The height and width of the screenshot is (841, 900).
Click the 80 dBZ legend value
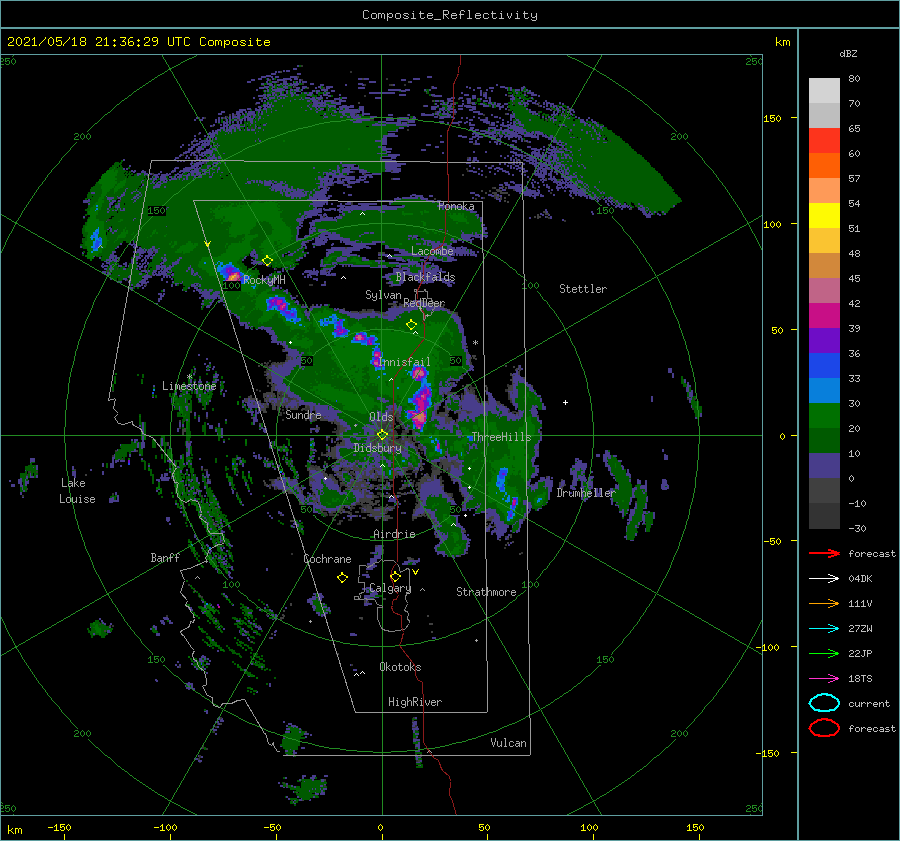pyautogui.click(x=854, y=79)
